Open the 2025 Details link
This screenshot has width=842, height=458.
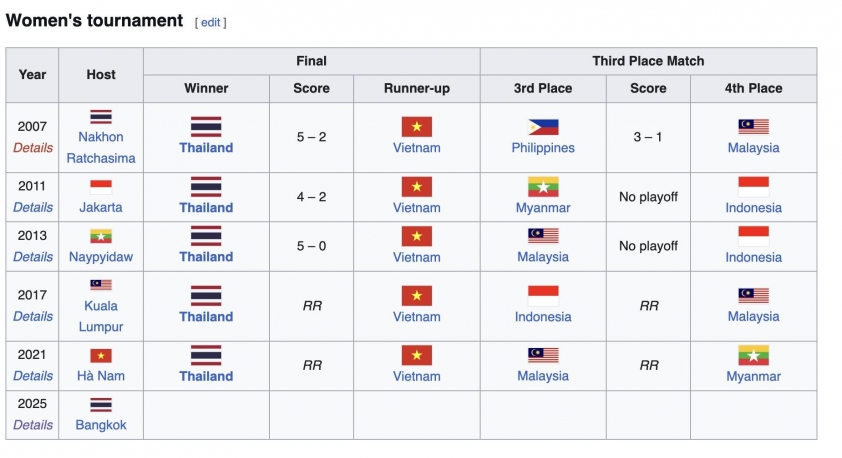[x=33, y=425]
